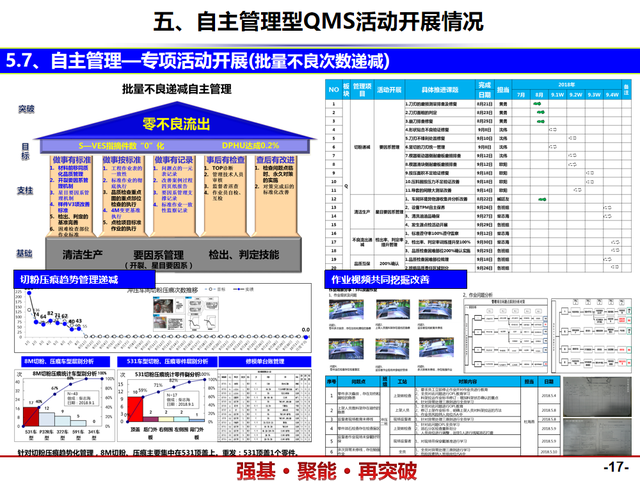Viewport: 640px width, 481px height.
Task: Click the blue label 作业视频共同挖掘改善
Action: tap(396, 280)
